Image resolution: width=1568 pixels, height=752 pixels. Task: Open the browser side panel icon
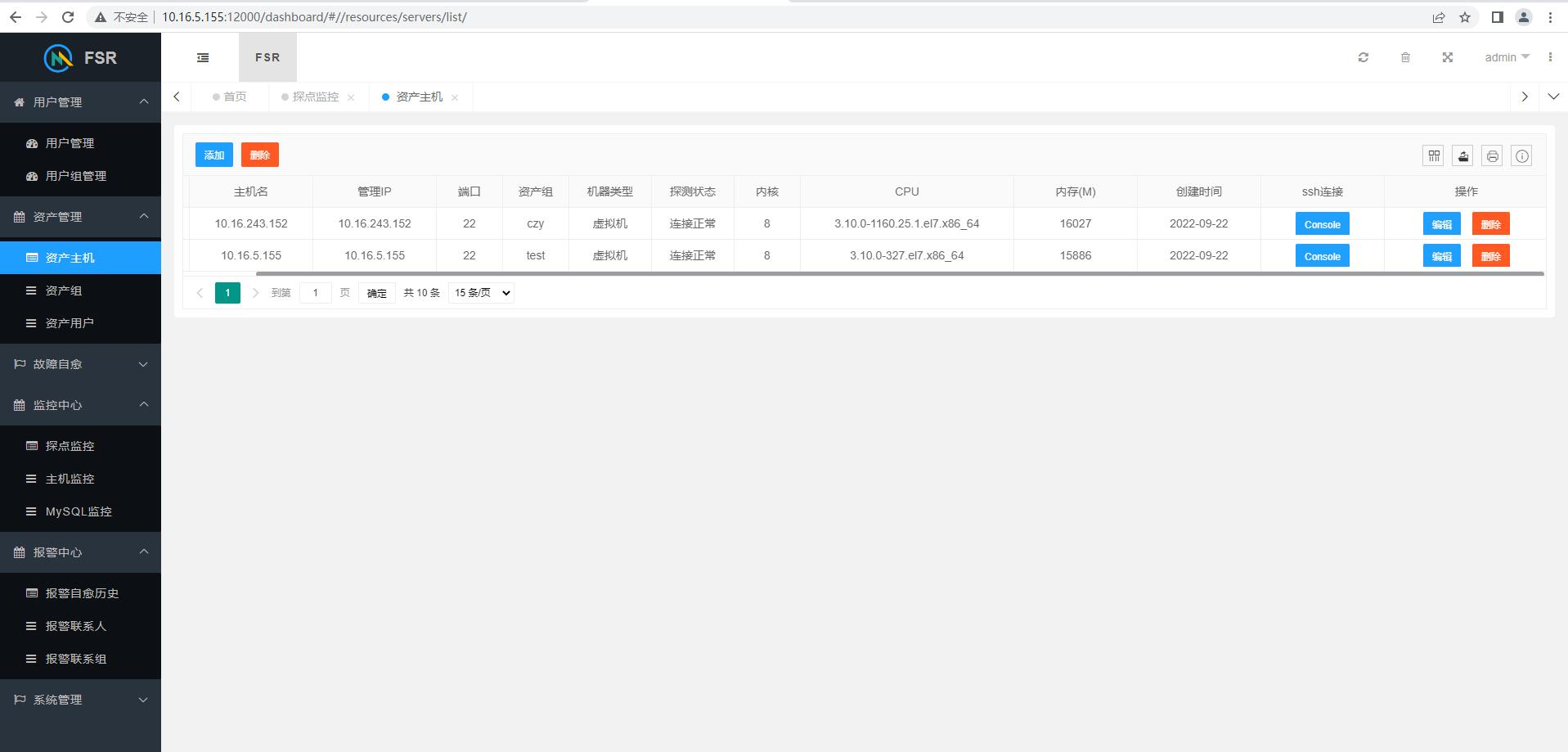pyautogui.click(x=1497, y=16)
